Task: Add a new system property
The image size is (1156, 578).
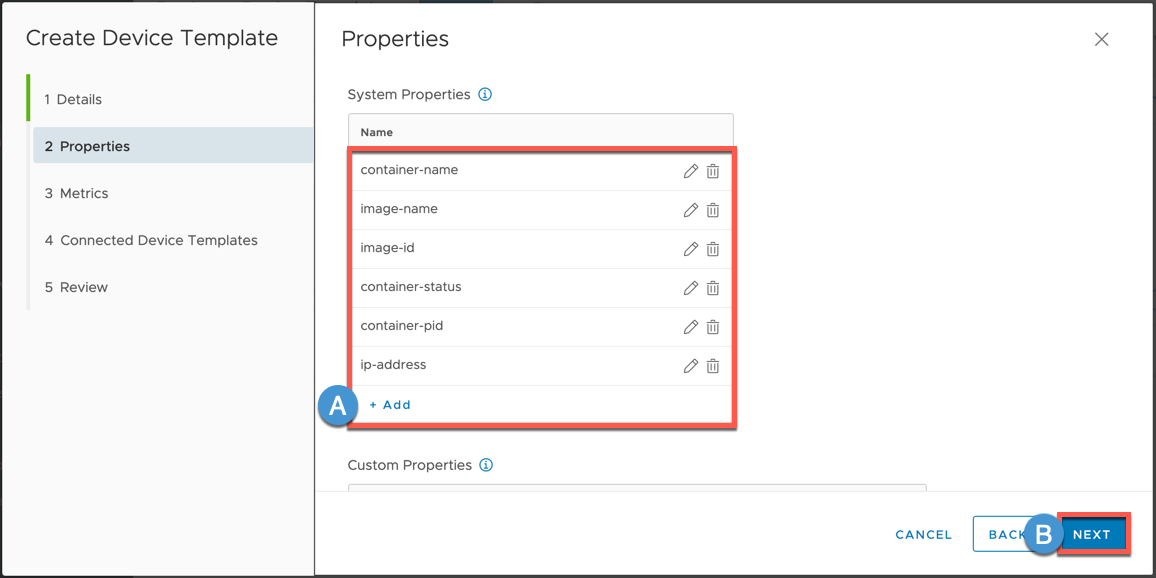Action: coord(390,405)
